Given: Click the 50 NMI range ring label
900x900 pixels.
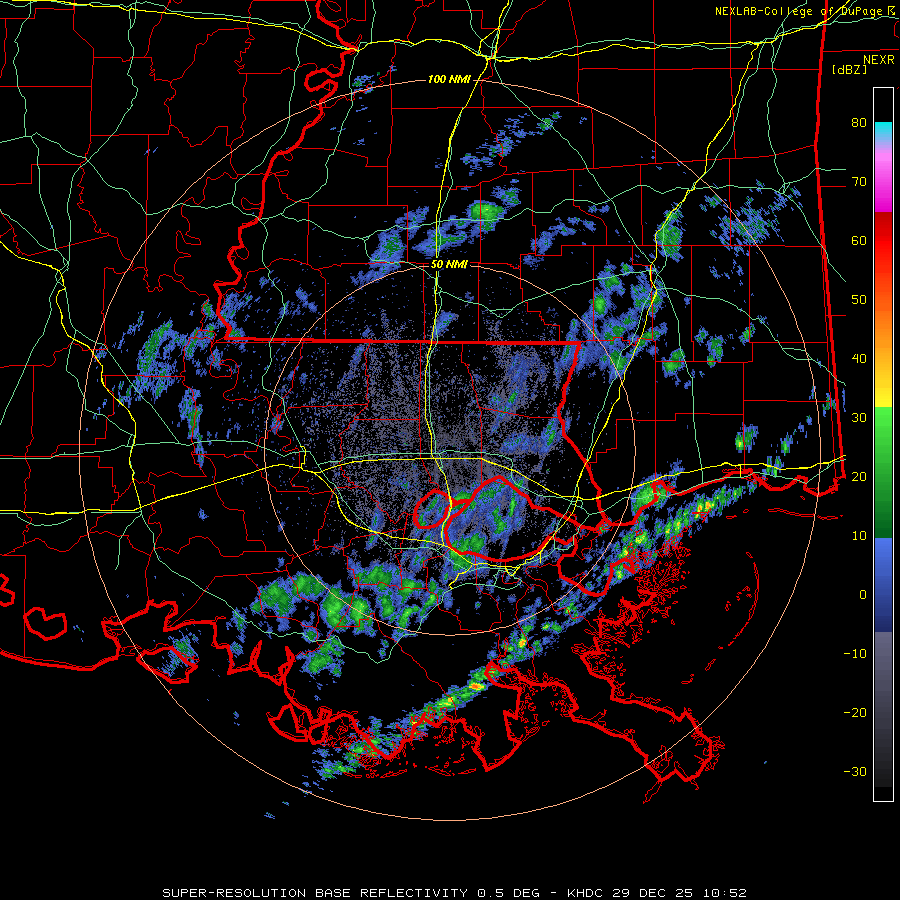Looking at the screenshot, I should [449, 265].
